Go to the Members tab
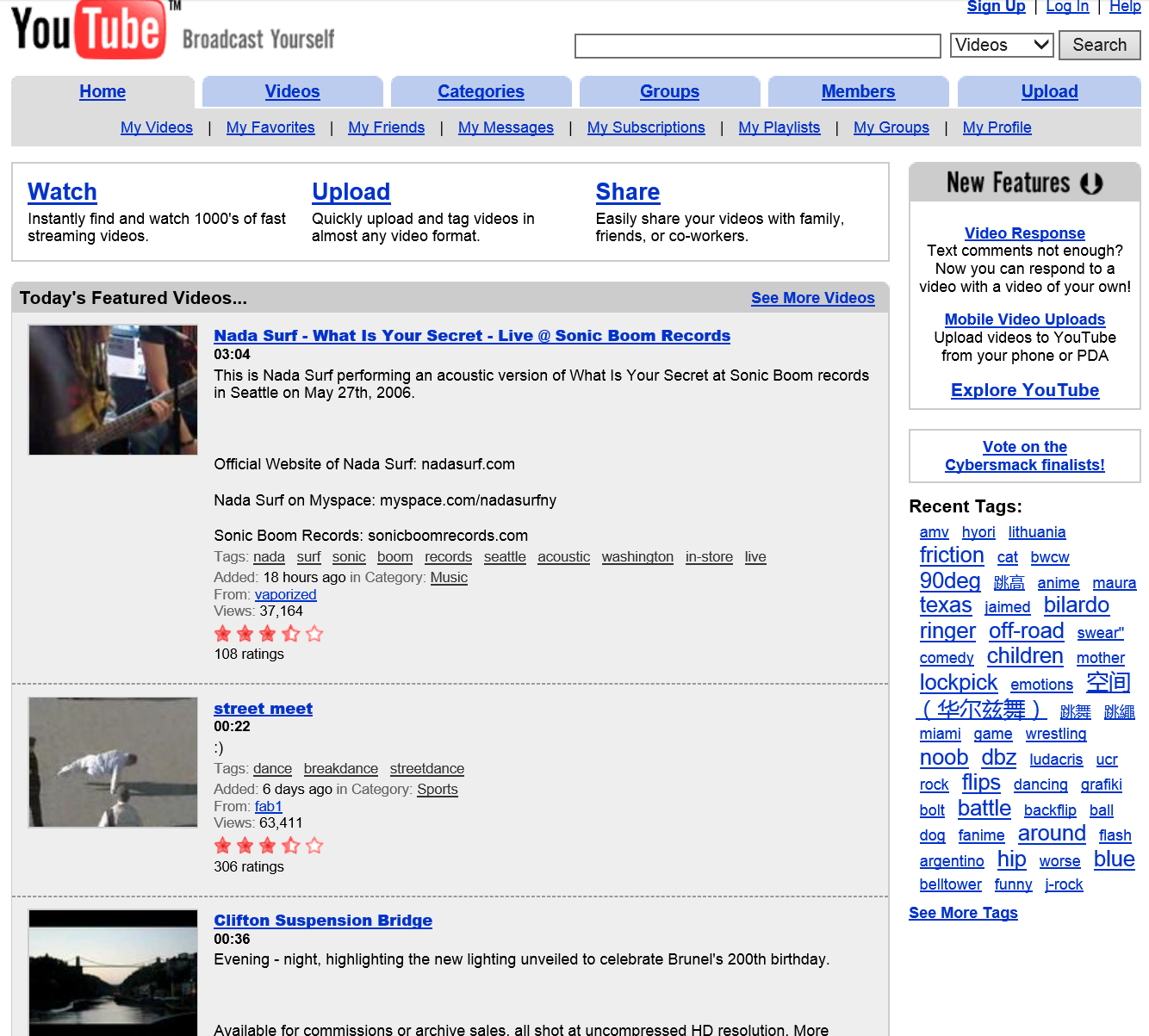Viewport: 1149px width, 1036px height. click(x=858, y=91)
